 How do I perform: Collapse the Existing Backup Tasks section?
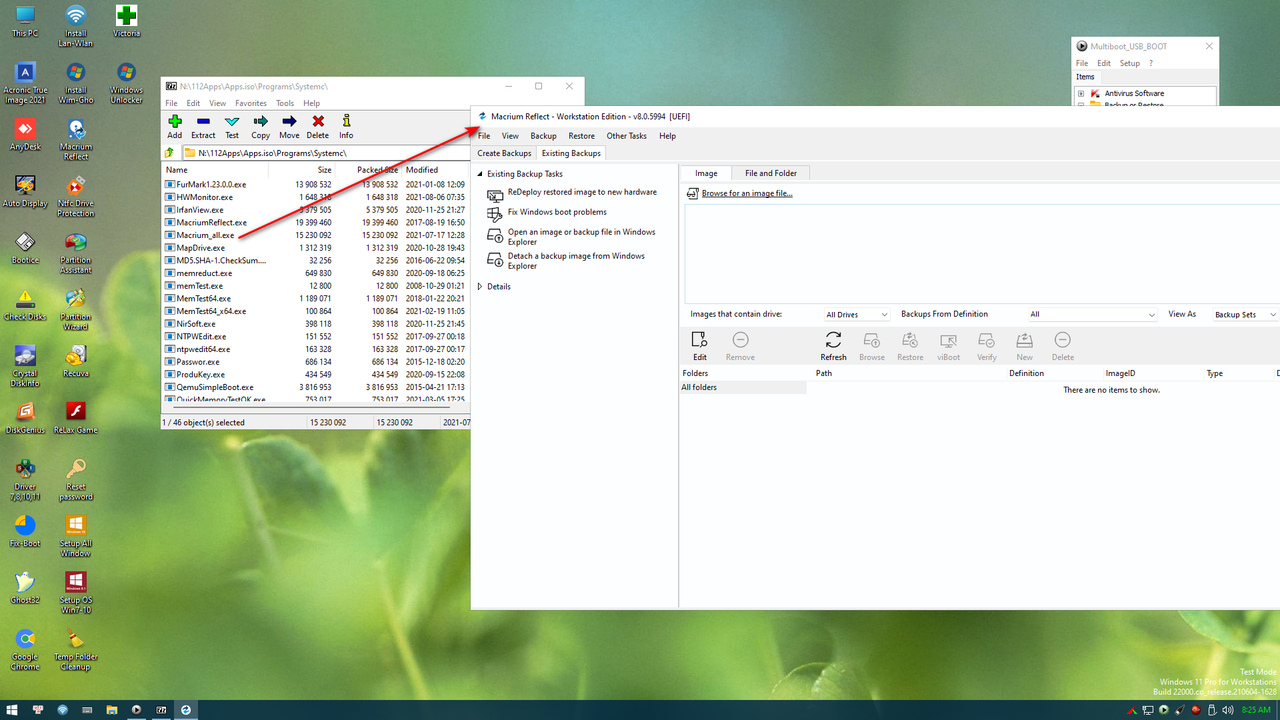[480, 174]
